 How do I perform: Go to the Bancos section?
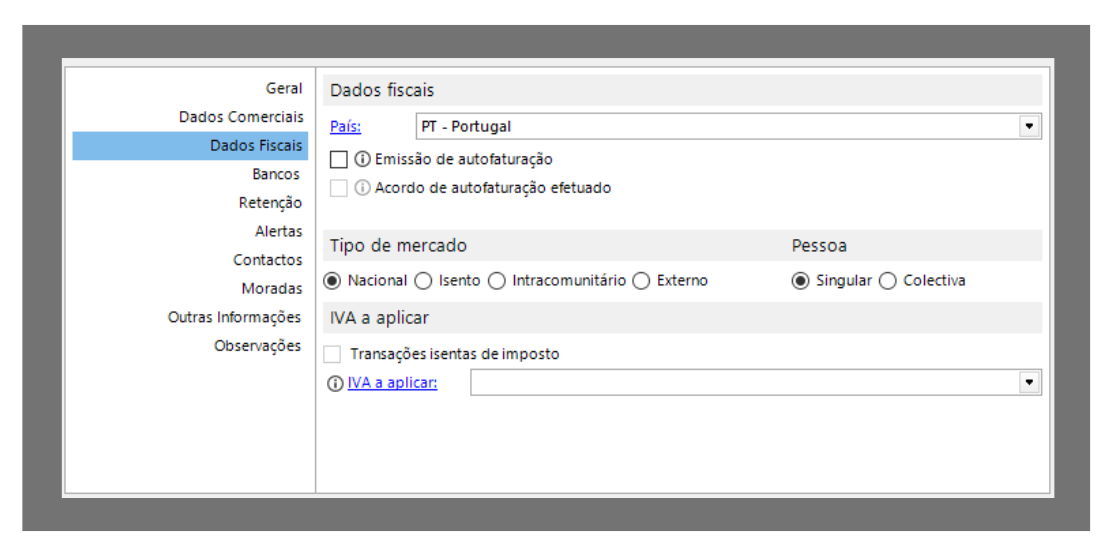[276, 174]
